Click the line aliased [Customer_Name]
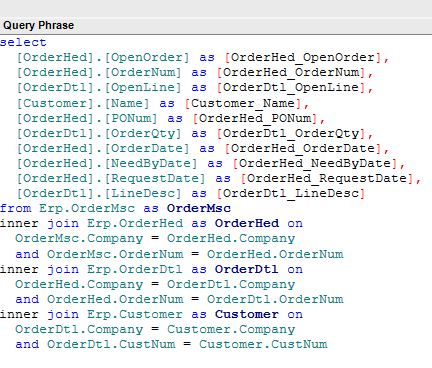The image size is (432, 368). 163,103
